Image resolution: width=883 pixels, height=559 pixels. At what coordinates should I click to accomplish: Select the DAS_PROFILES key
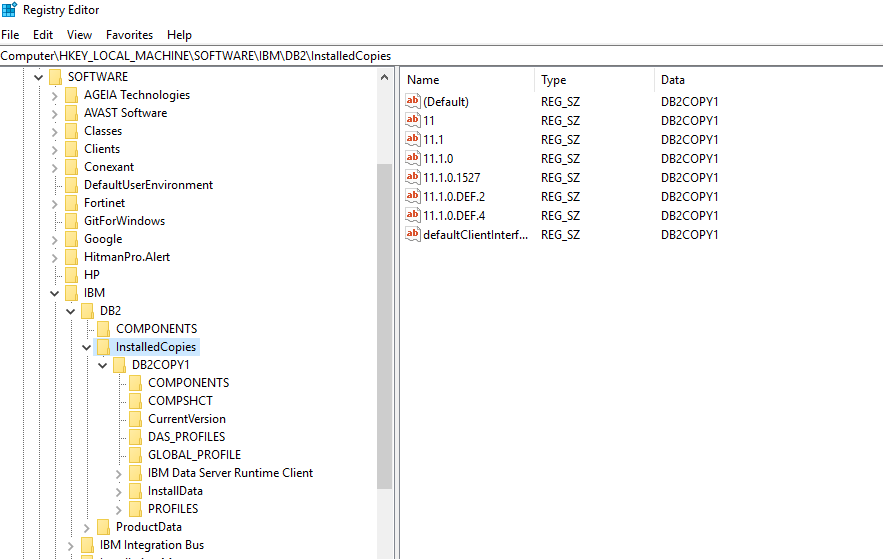186,437
